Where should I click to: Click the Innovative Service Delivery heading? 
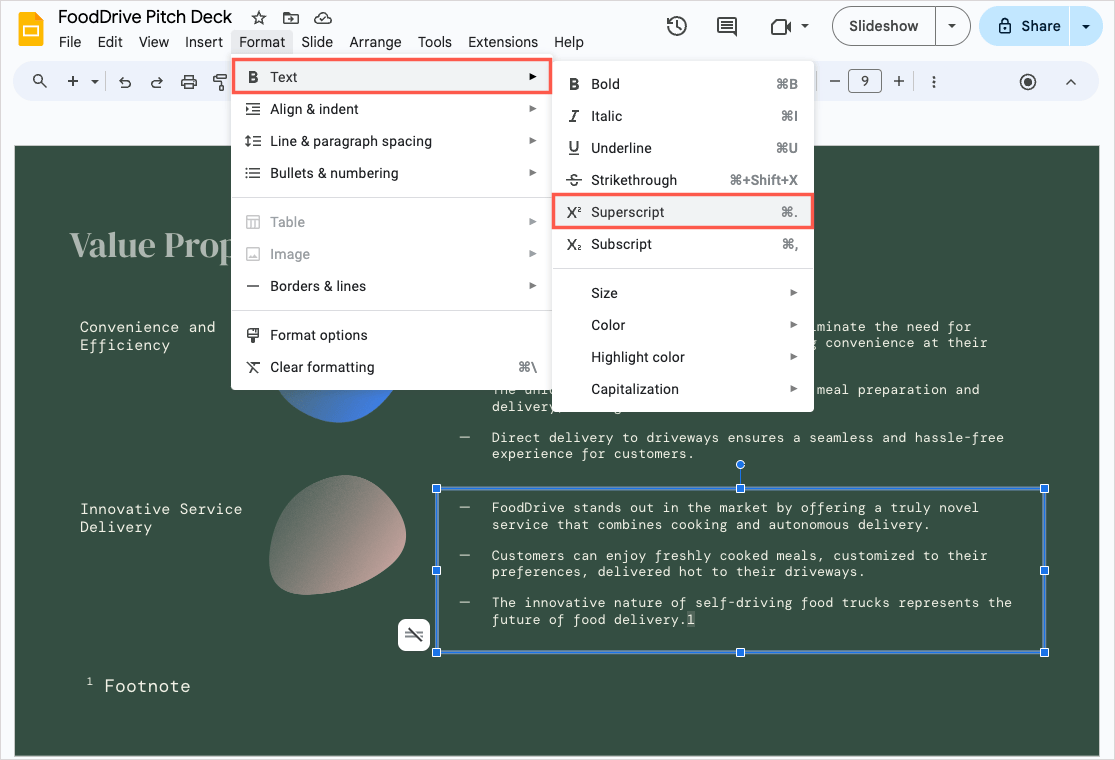[x=161, y=518]
